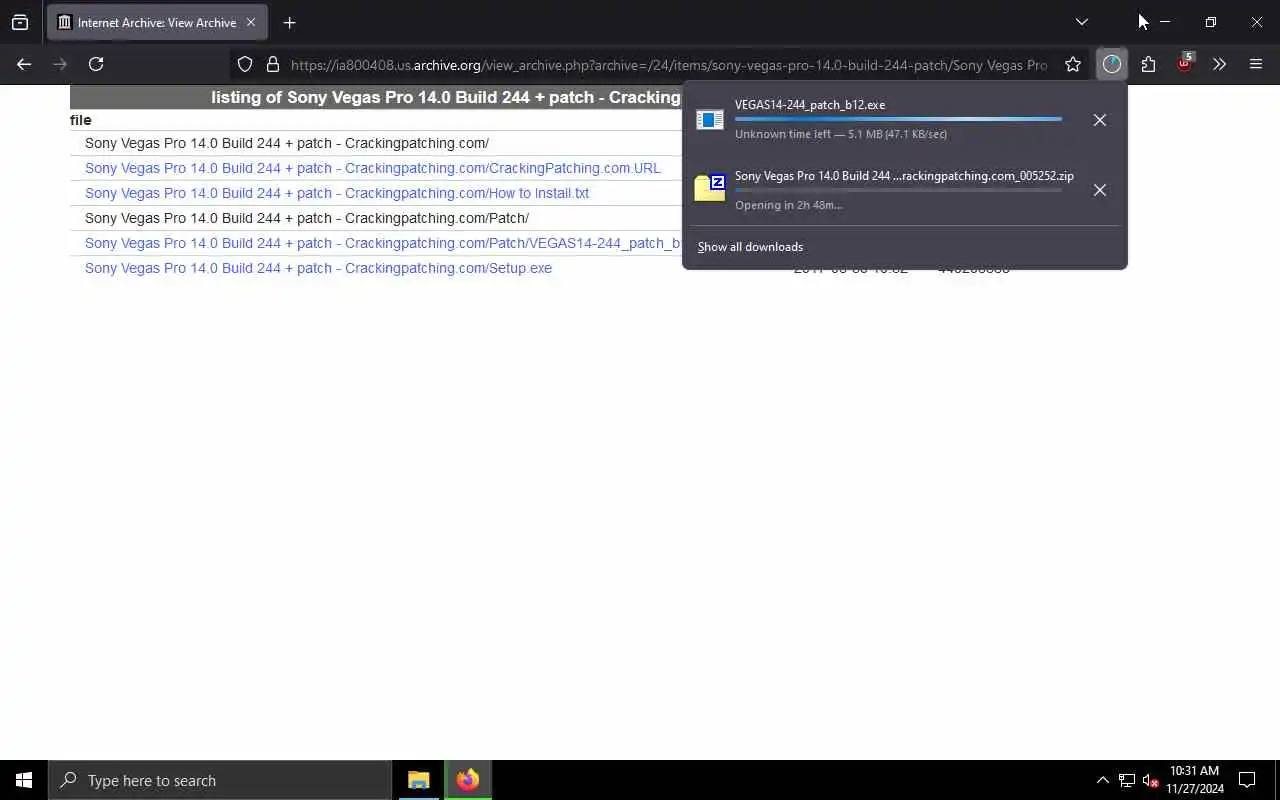Bookmark this page with the star icon
1280x800 pixels.
coord(1073,64)
